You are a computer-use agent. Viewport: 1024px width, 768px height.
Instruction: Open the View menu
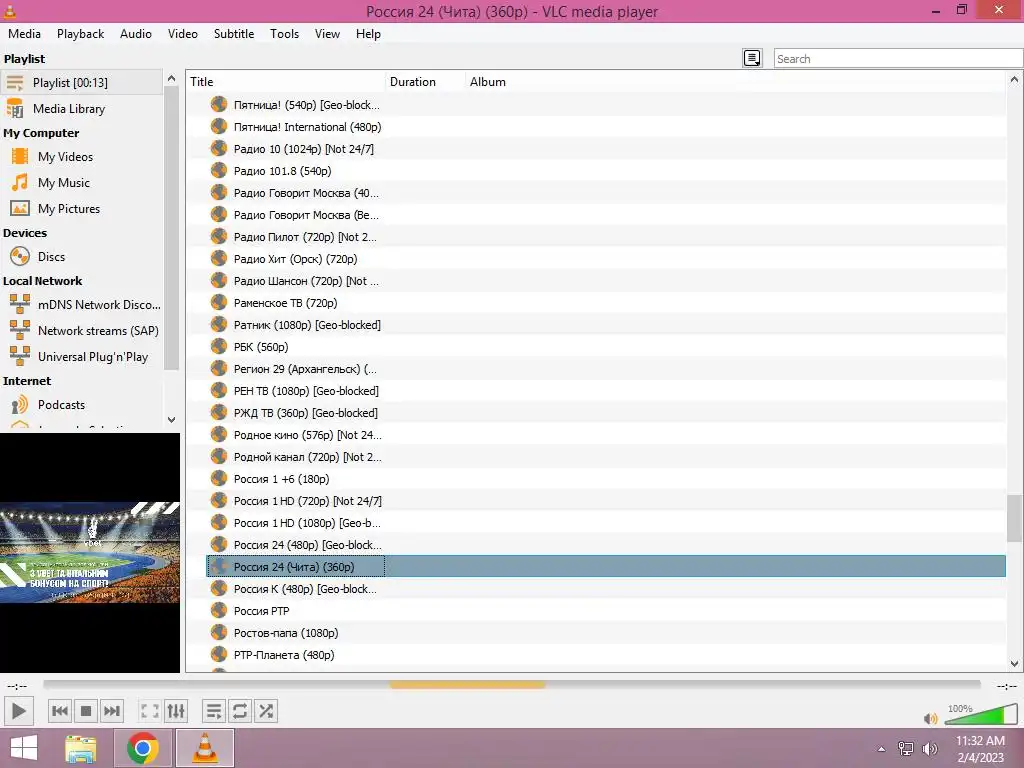click(x=327, y=34)
